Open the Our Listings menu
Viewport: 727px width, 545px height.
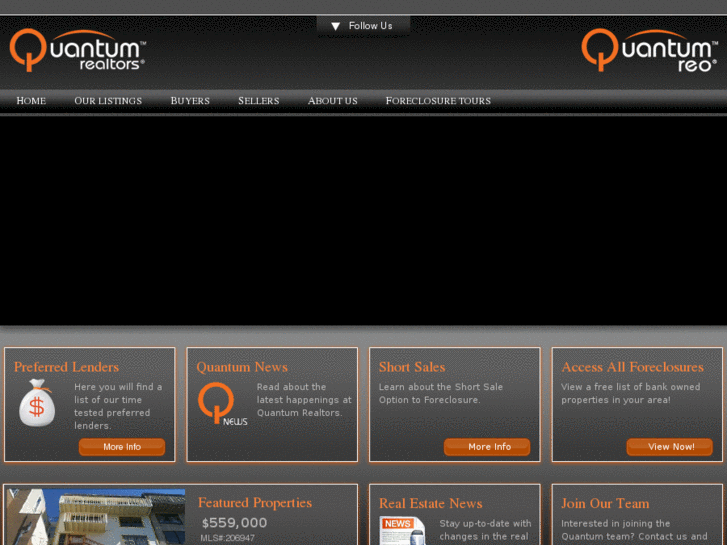click(x=108, y=101)
